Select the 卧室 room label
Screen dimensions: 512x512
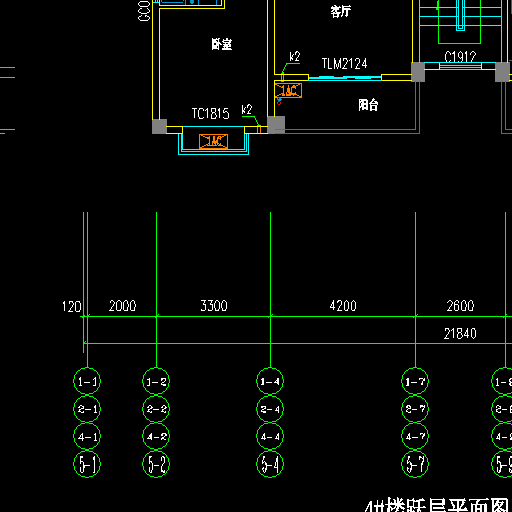point(222,44)
